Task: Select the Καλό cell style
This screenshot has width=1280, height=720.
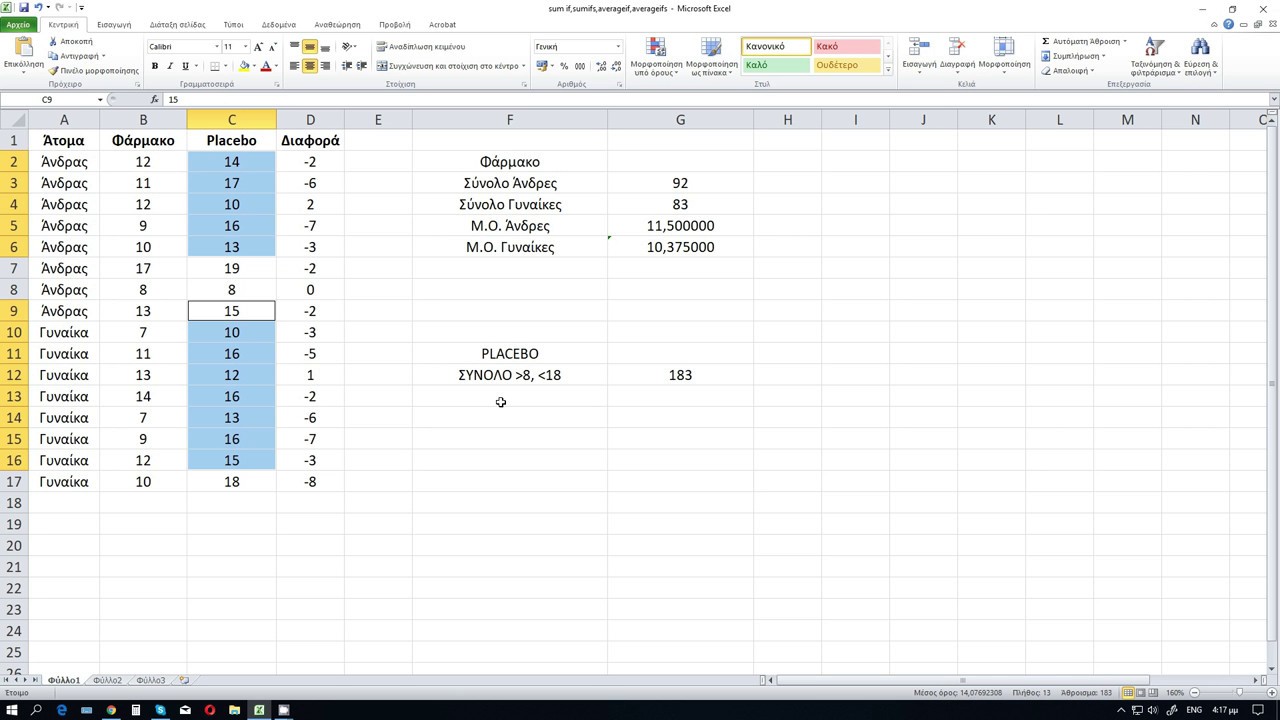Action: (776, 65)
